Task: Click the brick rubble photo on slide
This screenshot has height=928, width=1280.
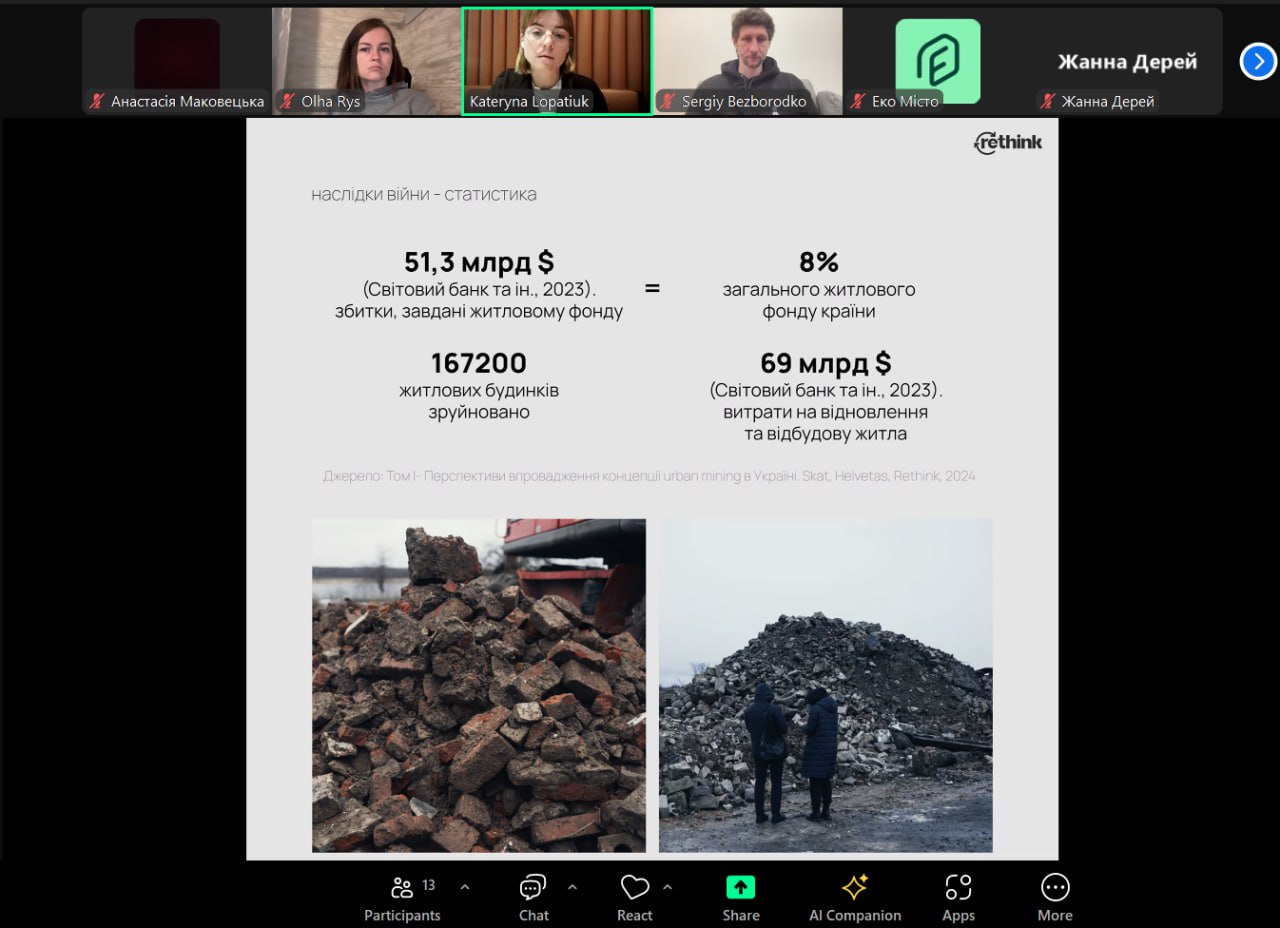Action: point(479,685)
